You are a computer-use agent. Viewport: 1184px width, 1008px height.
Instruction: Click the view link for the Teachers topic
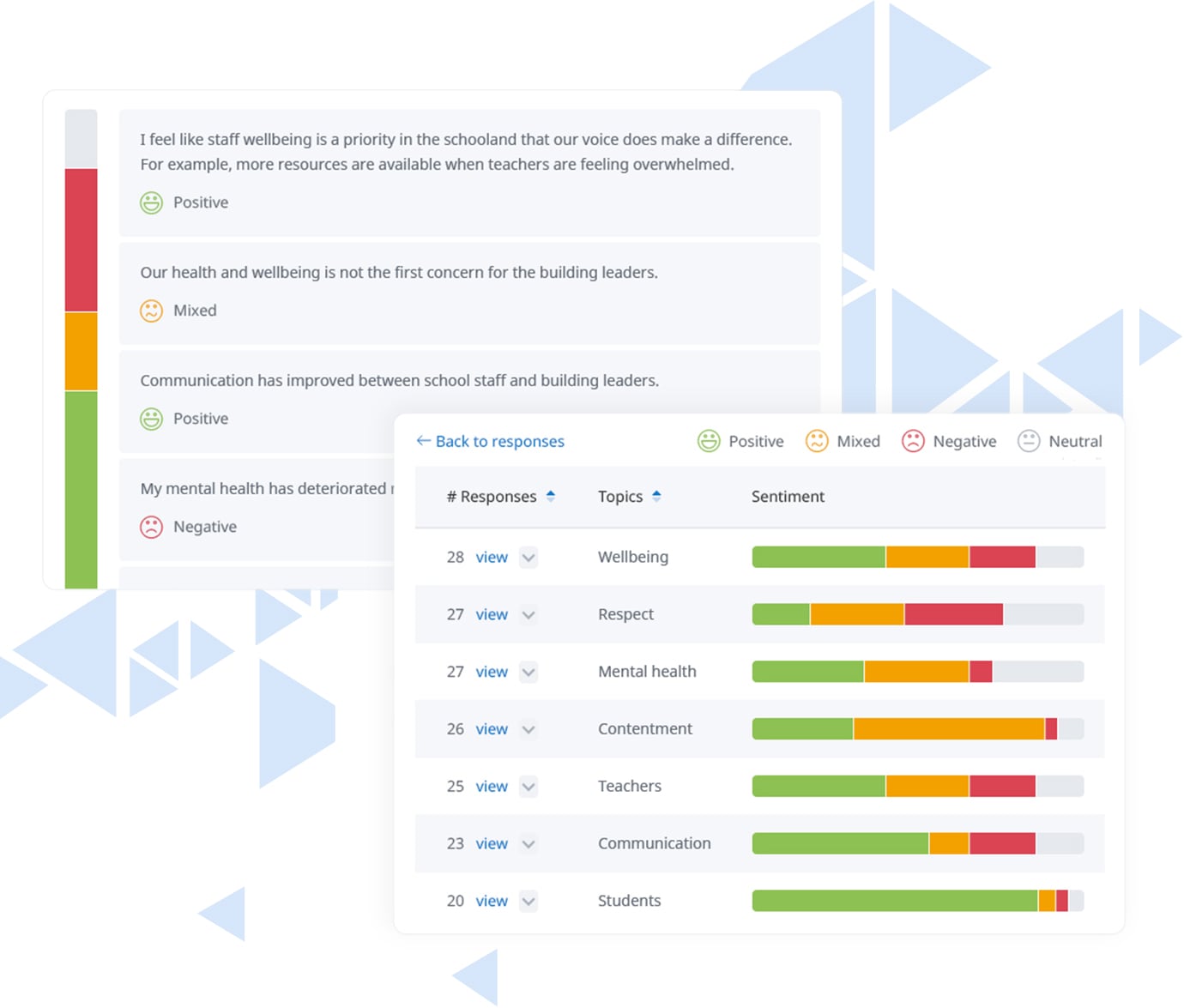coord(491,786)
